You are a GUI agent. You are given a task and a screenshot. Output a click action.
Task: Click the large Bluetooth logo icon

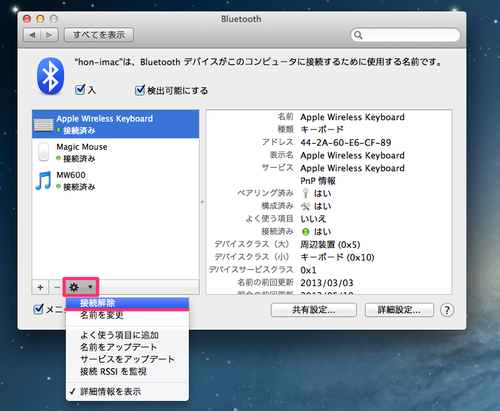pyautogui.click(x=50, y=76)
